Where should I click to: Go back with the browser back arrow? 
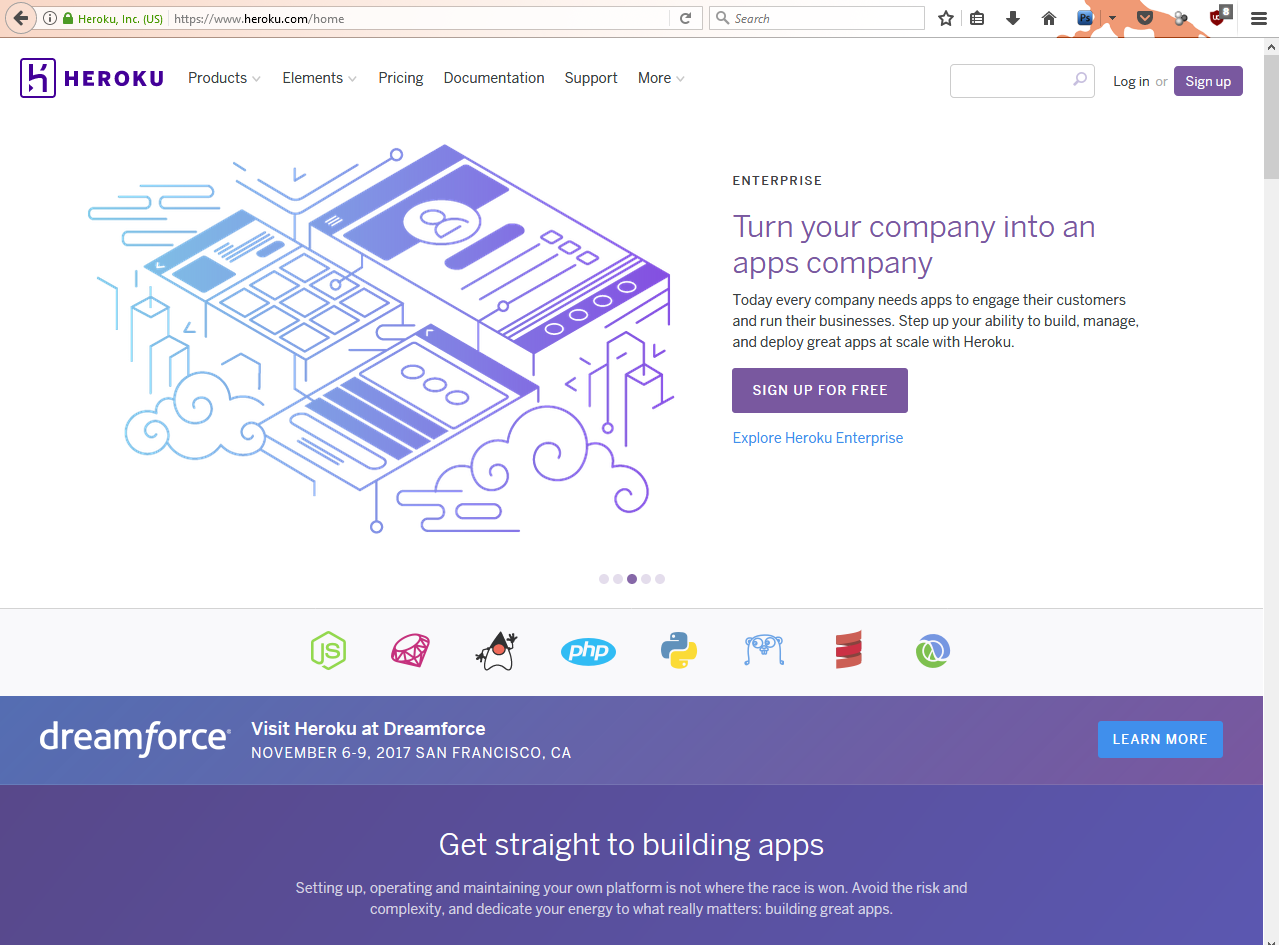click(20, 18)
